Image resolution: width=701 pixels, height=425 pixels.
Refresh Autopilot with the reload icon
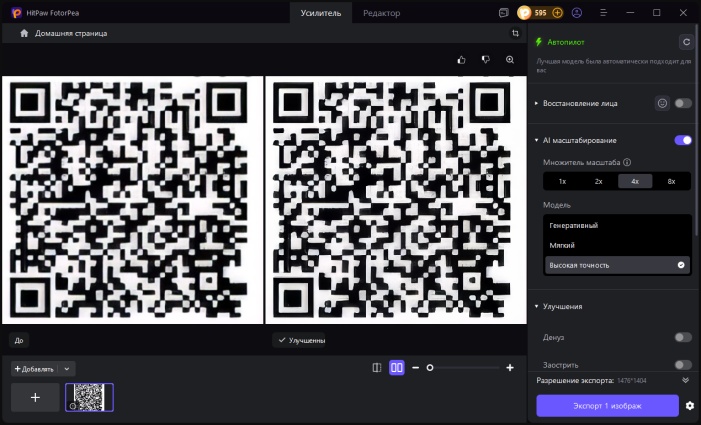click(x=686, y=42)
